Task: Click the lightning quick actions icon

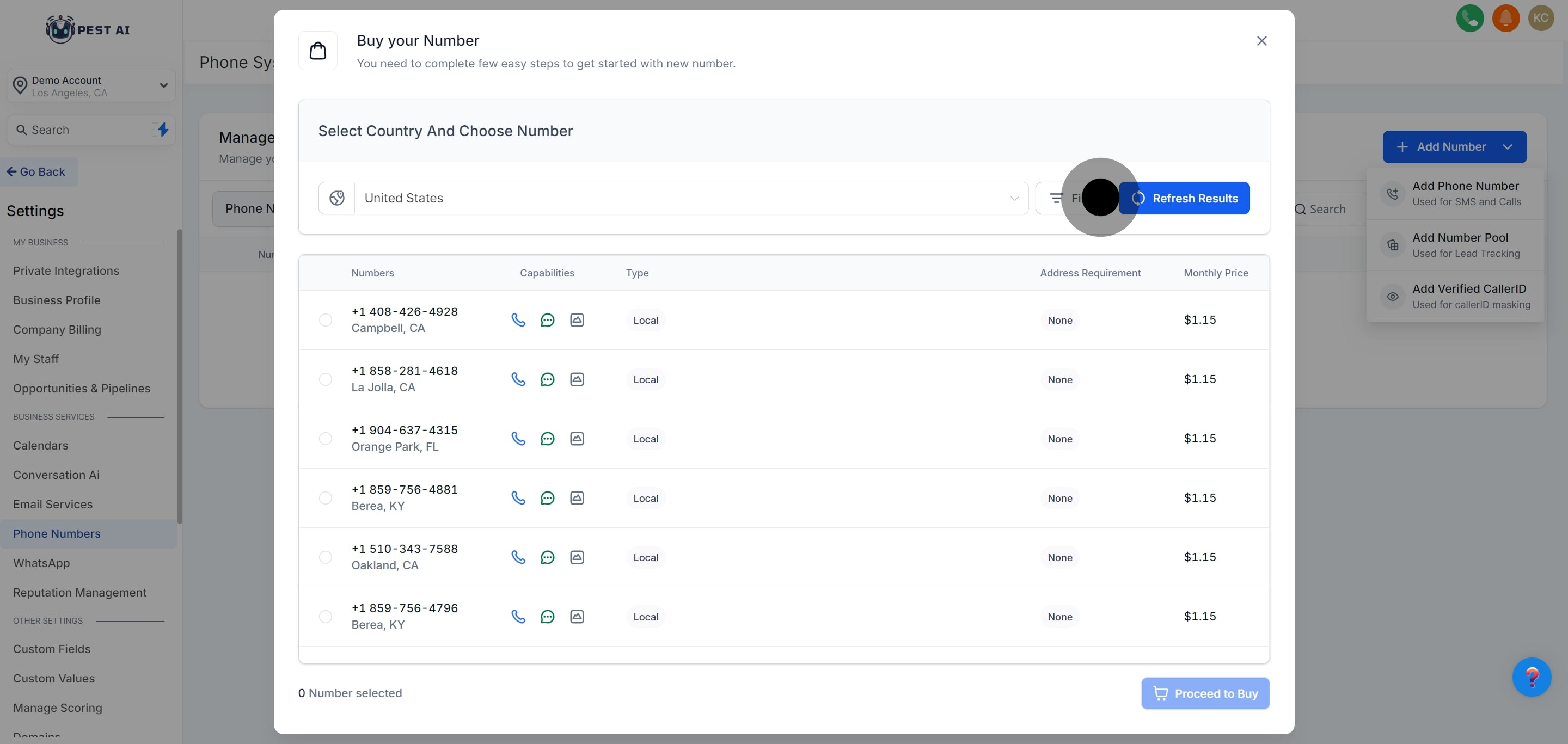Action: tap(163, 130)
